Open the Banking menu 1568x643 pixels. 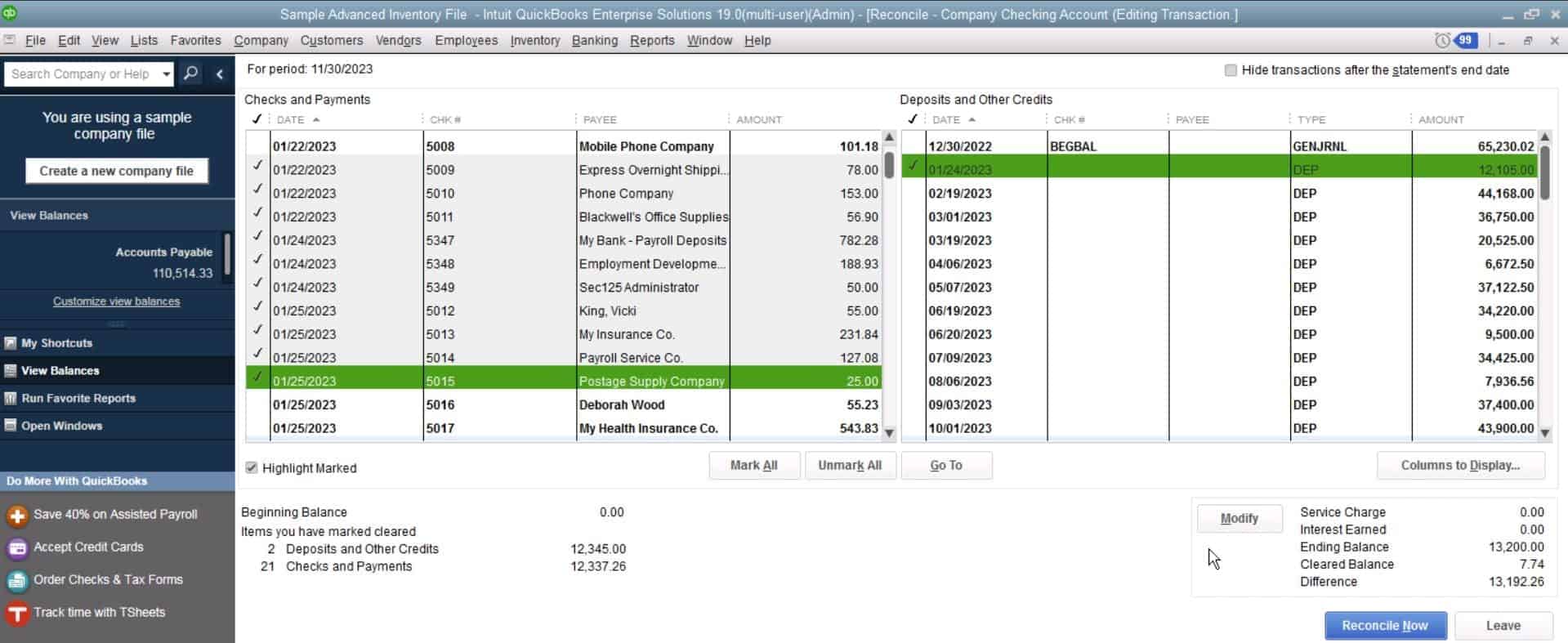click(594, 40)
